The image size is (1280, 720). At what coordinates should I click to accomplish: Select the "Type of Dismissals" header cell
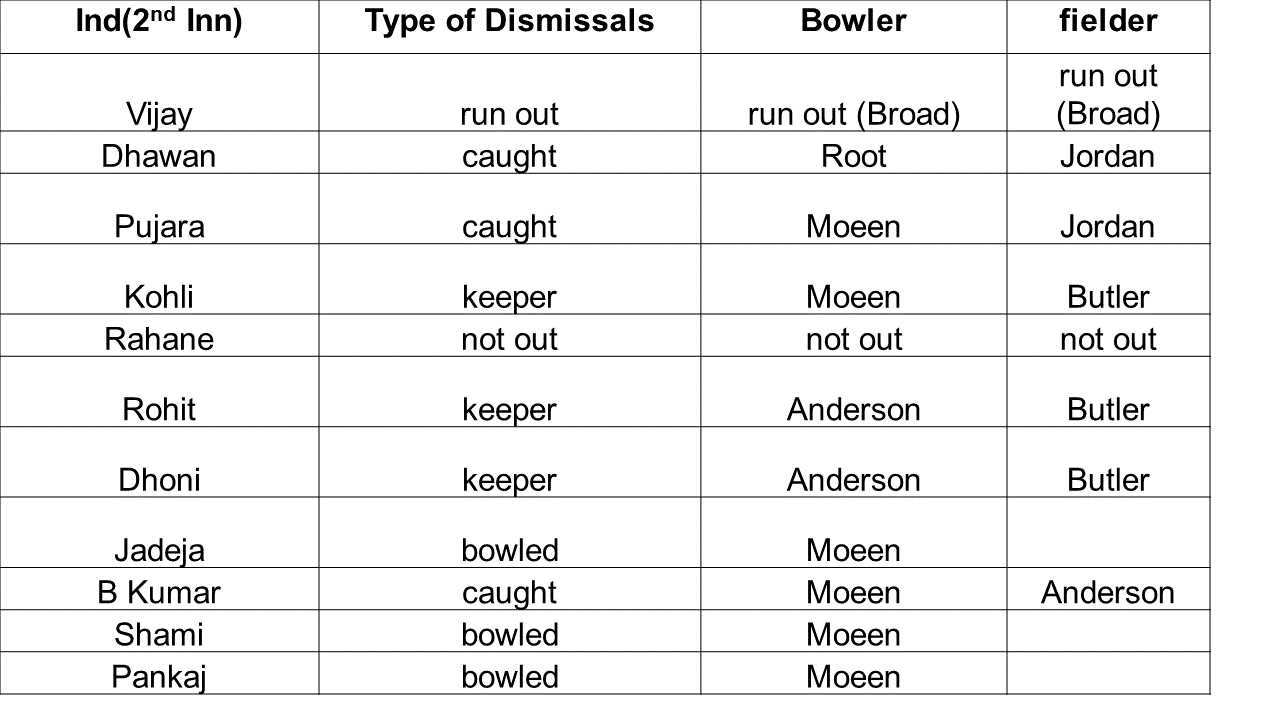(x=509, y=21)
